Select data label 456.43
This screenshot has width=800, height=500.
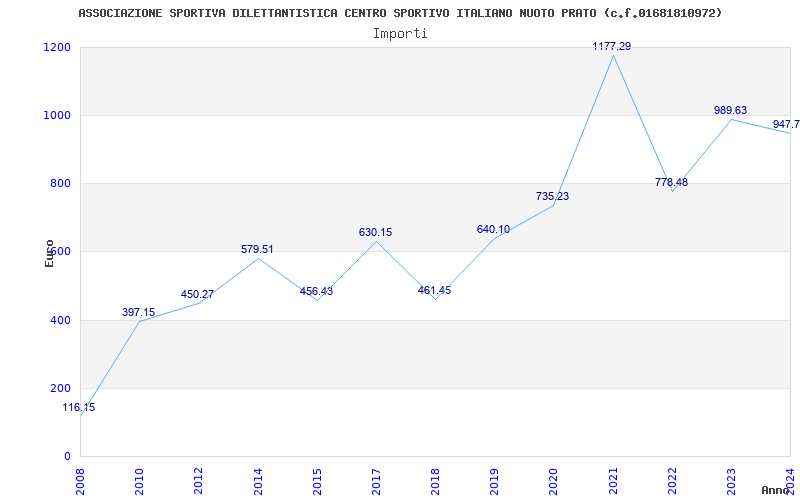(316, 291)
